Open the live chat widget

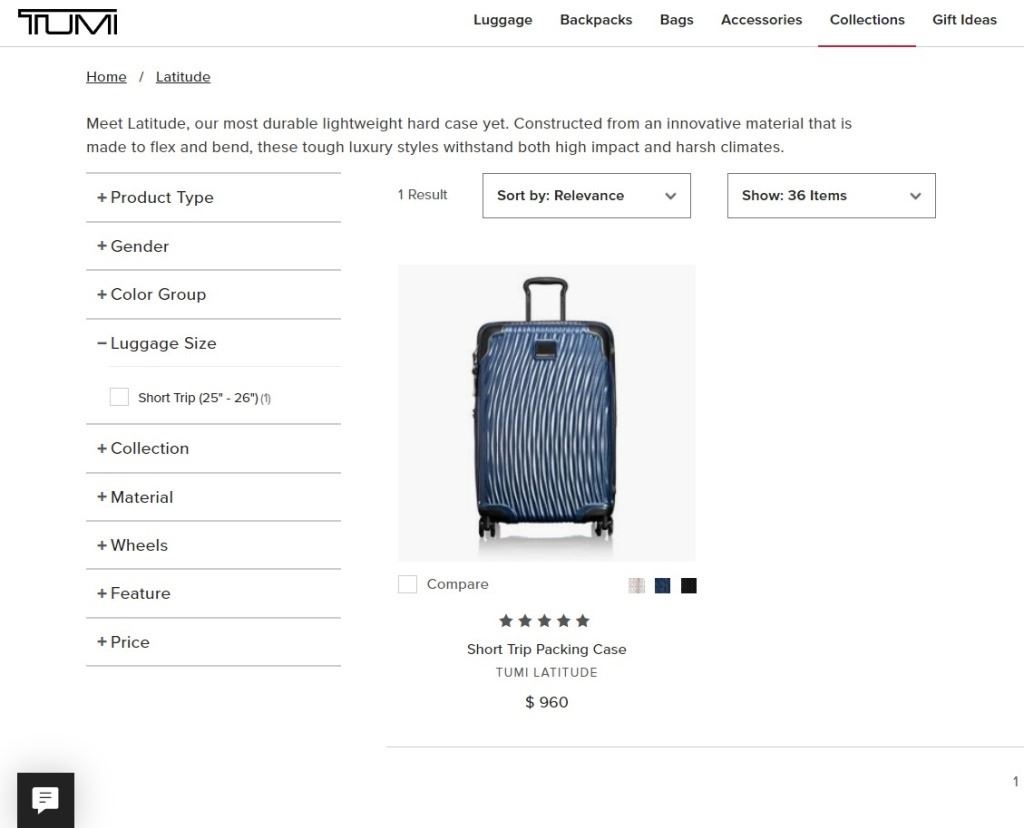tap(45, 800)
